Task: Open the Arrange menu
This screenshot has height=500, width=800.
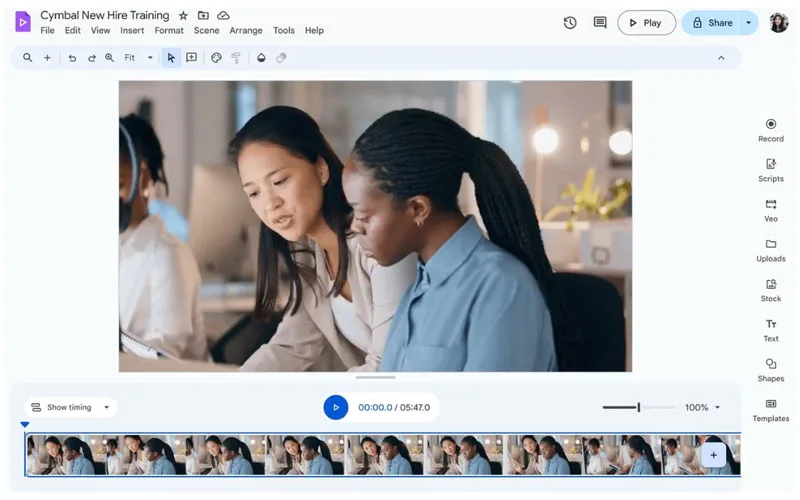Action: 246,31
